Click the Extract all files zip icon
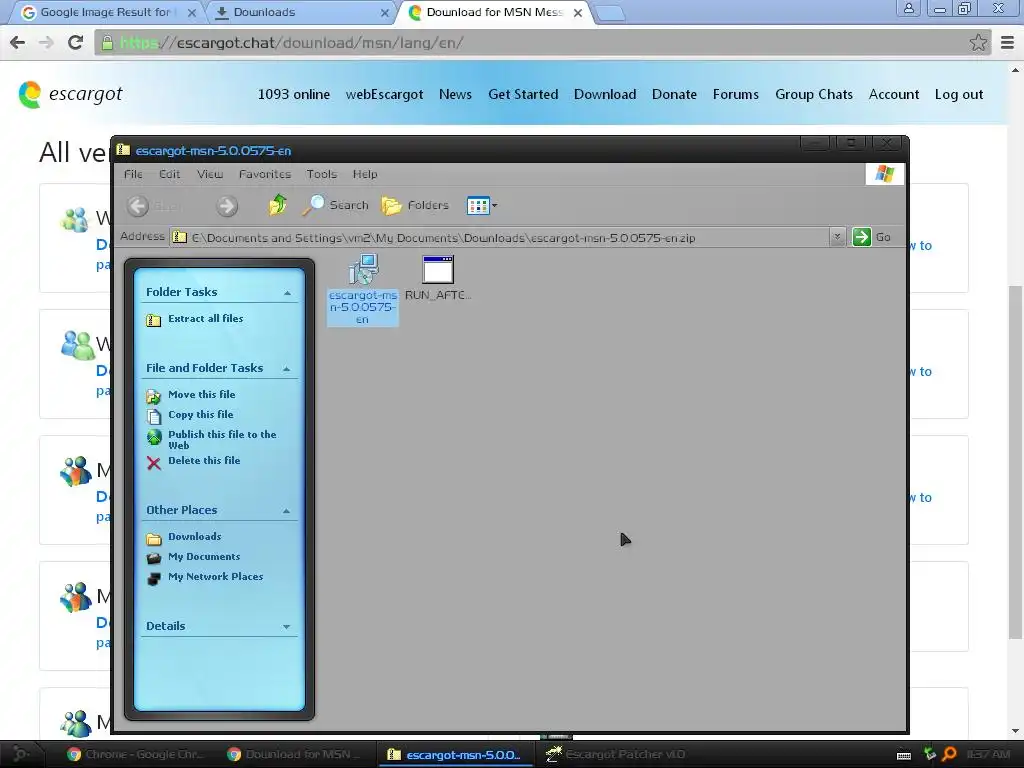Image resolution: width=1024 pixels, height=768 pixels. click(154, 320)
